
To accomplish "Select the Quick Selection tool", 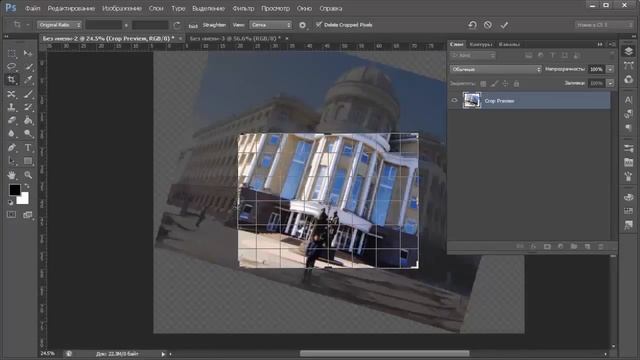I will [28, 67].
